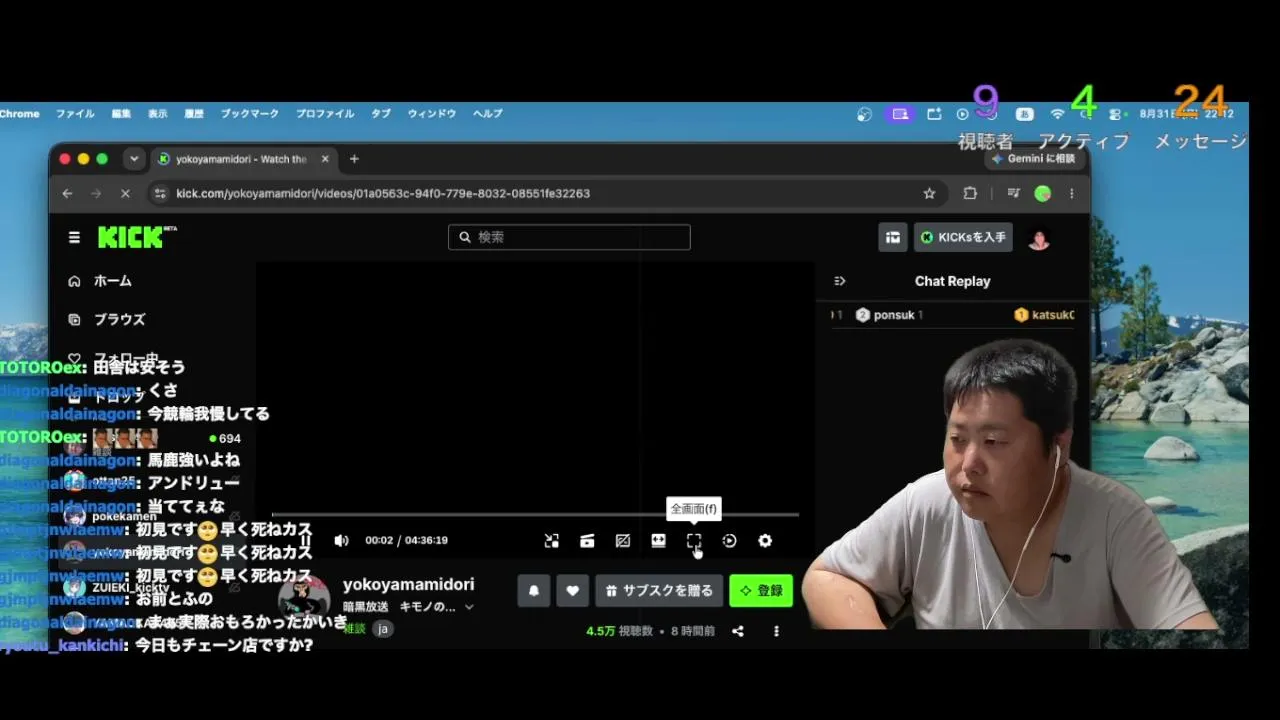This screenshot has height=720, width=1280.
Task: Click the KICKsを入手 button
Action: click(x=963, y=237)
